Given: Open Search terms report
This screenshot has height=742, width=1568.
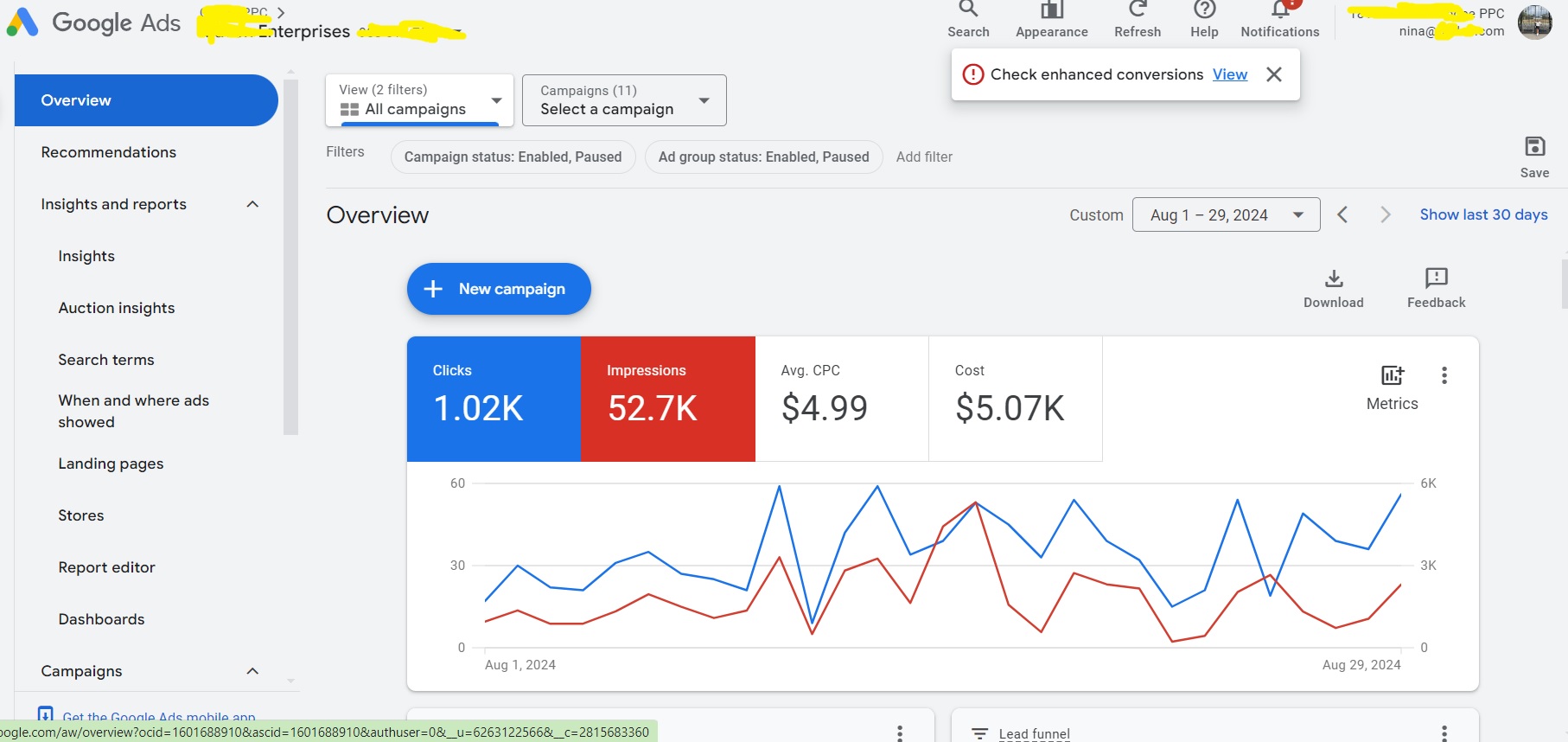Looking at the screenshot, I should [x=106, y=360].
